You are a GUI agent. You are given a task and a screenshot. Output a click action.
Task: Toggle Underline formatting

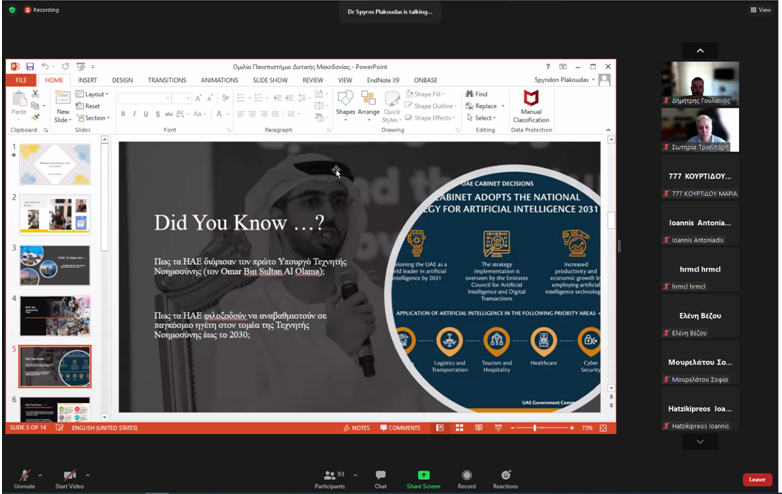pos(146,114)
